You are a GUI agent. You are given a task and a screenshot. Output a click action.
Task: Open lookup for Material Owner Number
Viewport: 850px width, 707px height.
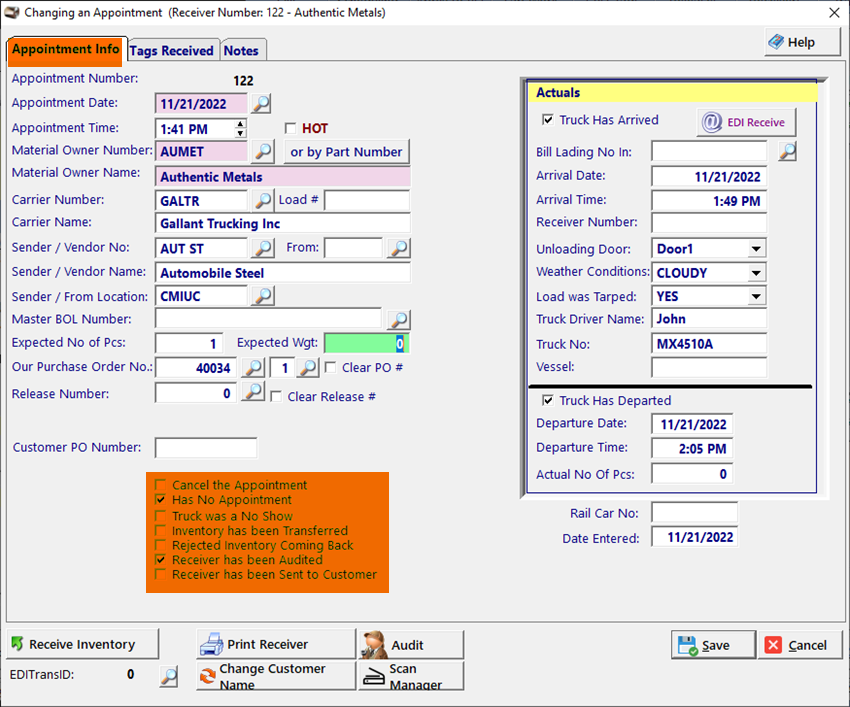pyautogui.click(x=261, y=151)
